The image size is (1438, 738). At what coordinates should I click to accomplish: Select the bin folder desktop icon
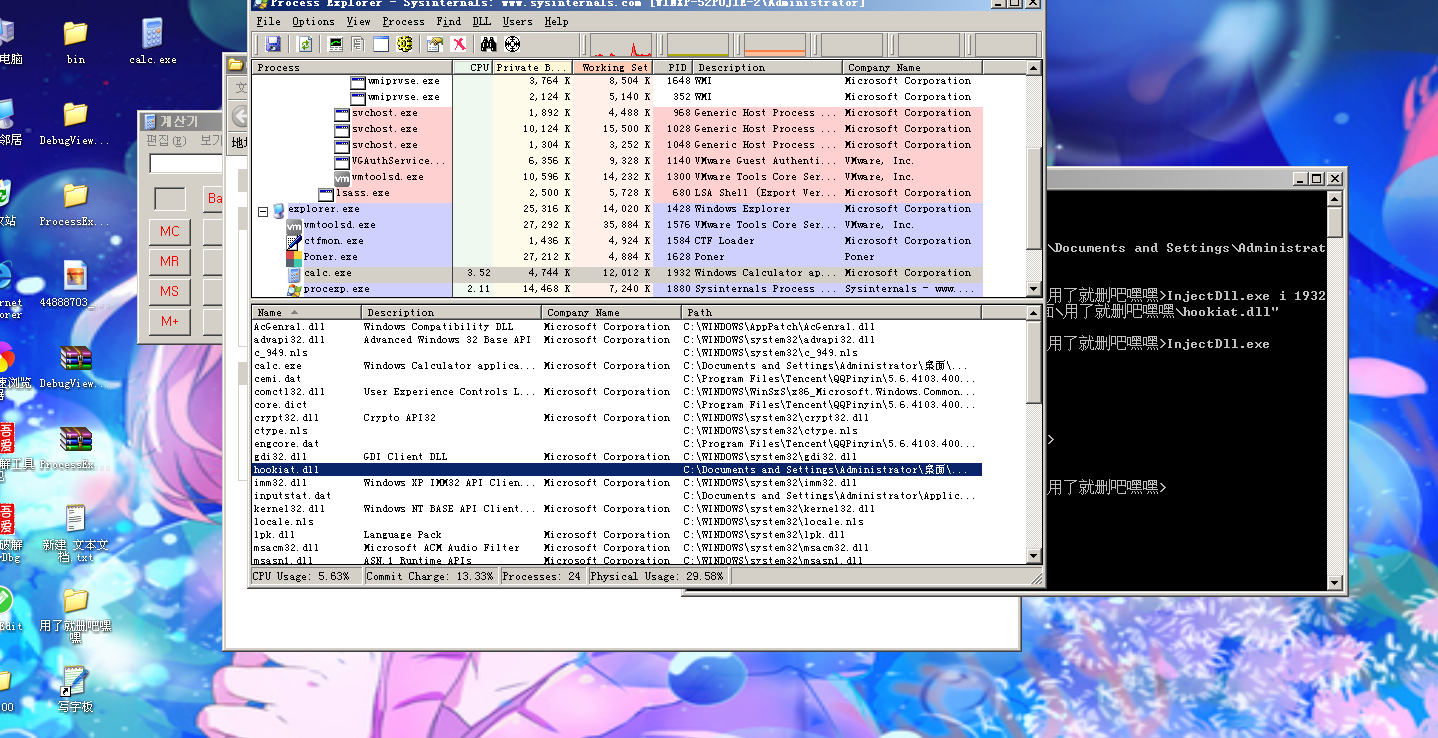tap(76, 41)
